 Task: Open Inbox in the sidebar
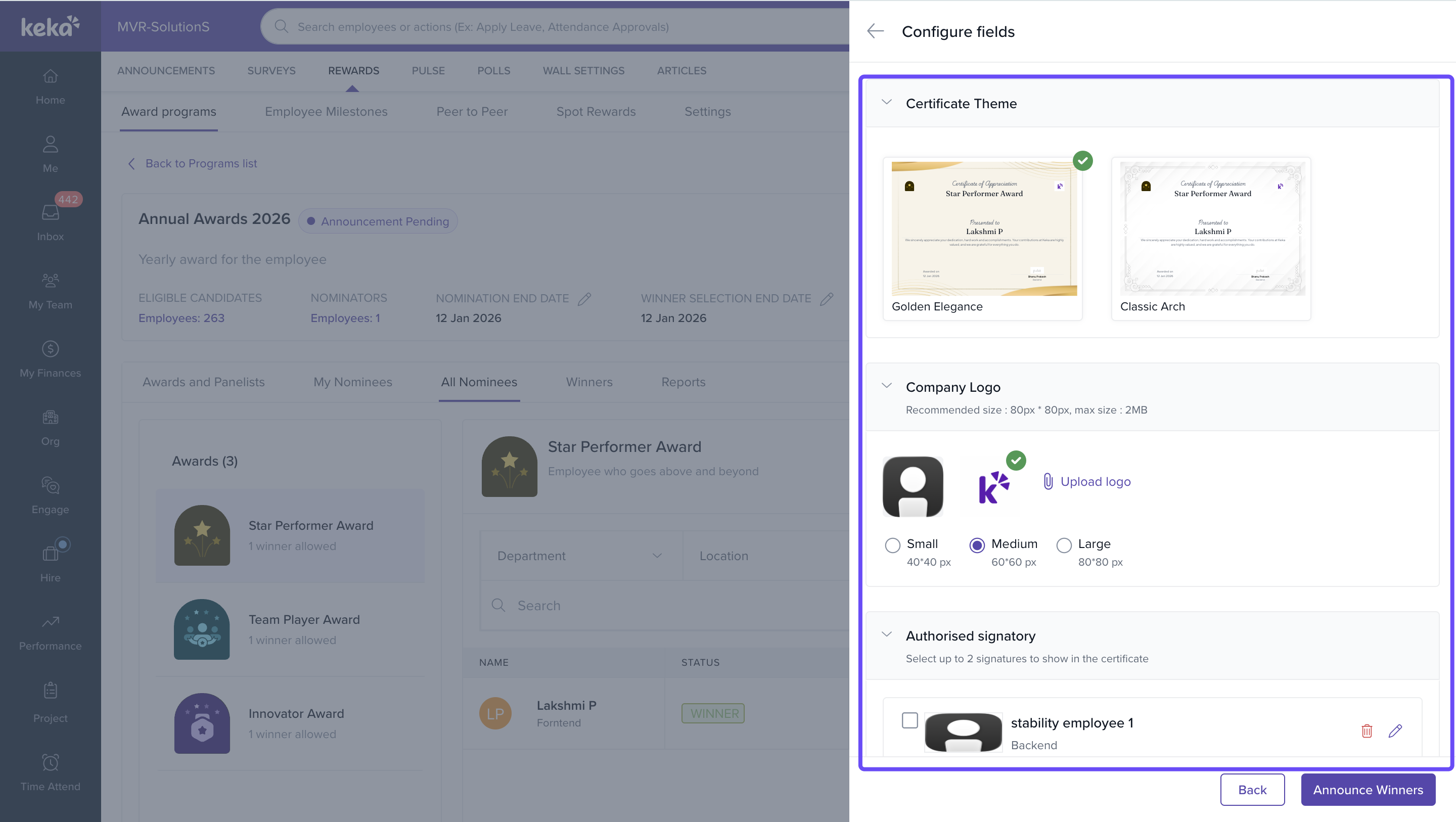pos(51,220)
